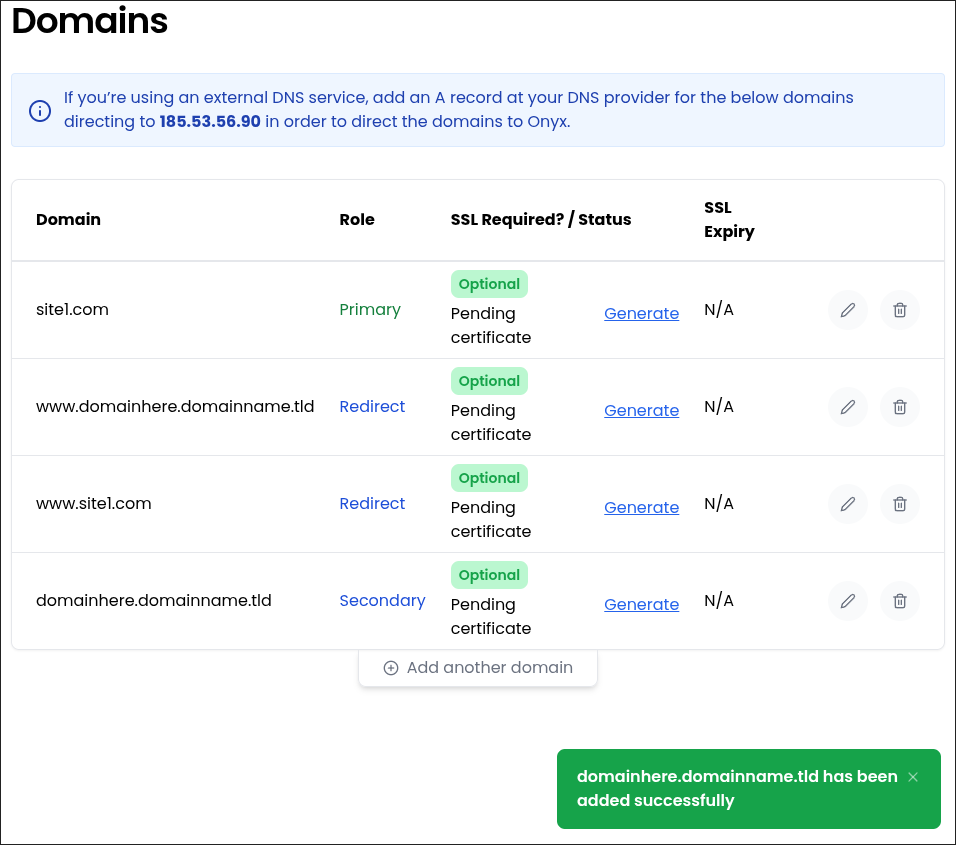Click the Domain column header

[x=68, y=219]
